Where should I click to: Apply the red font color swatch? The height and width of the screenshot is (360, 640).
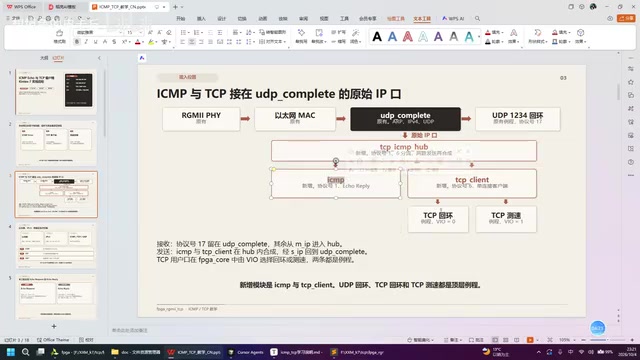coord(138,42)
